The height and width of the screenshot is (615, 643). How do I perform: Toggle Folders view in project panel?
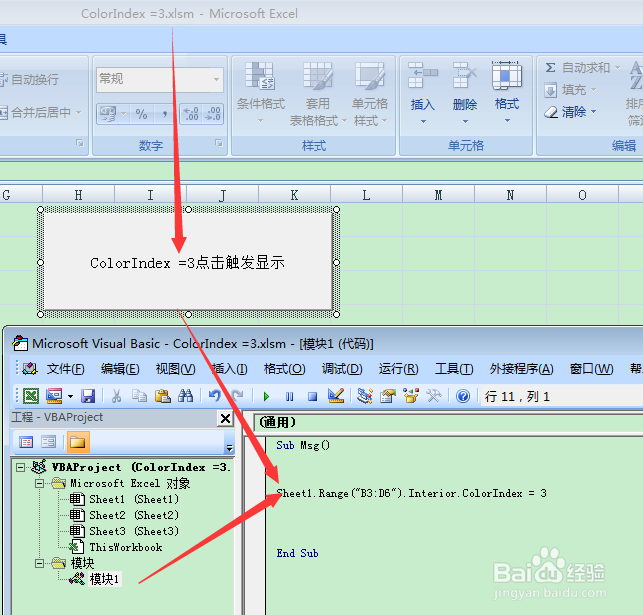pos(78,442)
